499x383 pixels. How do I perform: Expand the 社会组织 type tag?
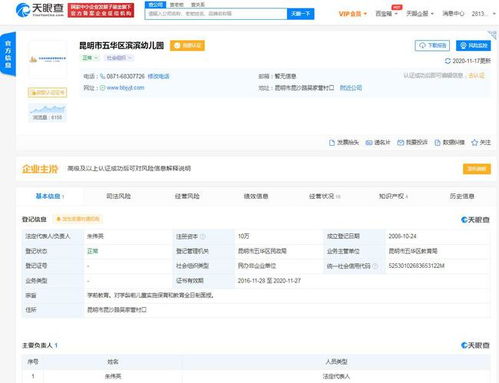(119, 58)
